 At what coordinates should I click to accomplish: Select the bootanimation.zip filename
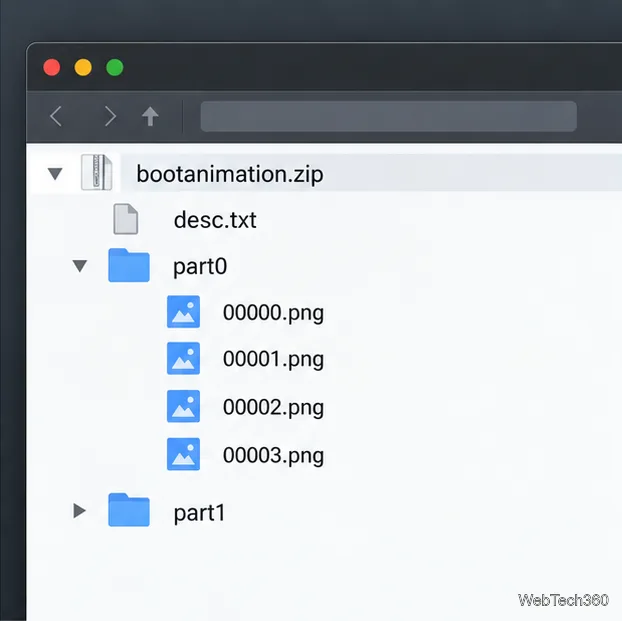click(230, 175)
